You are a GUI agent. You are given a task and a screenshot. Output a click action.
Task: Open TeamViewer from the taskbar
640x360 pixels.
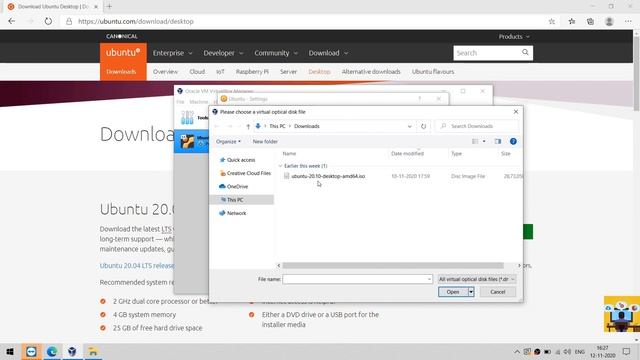pos(31,351)
